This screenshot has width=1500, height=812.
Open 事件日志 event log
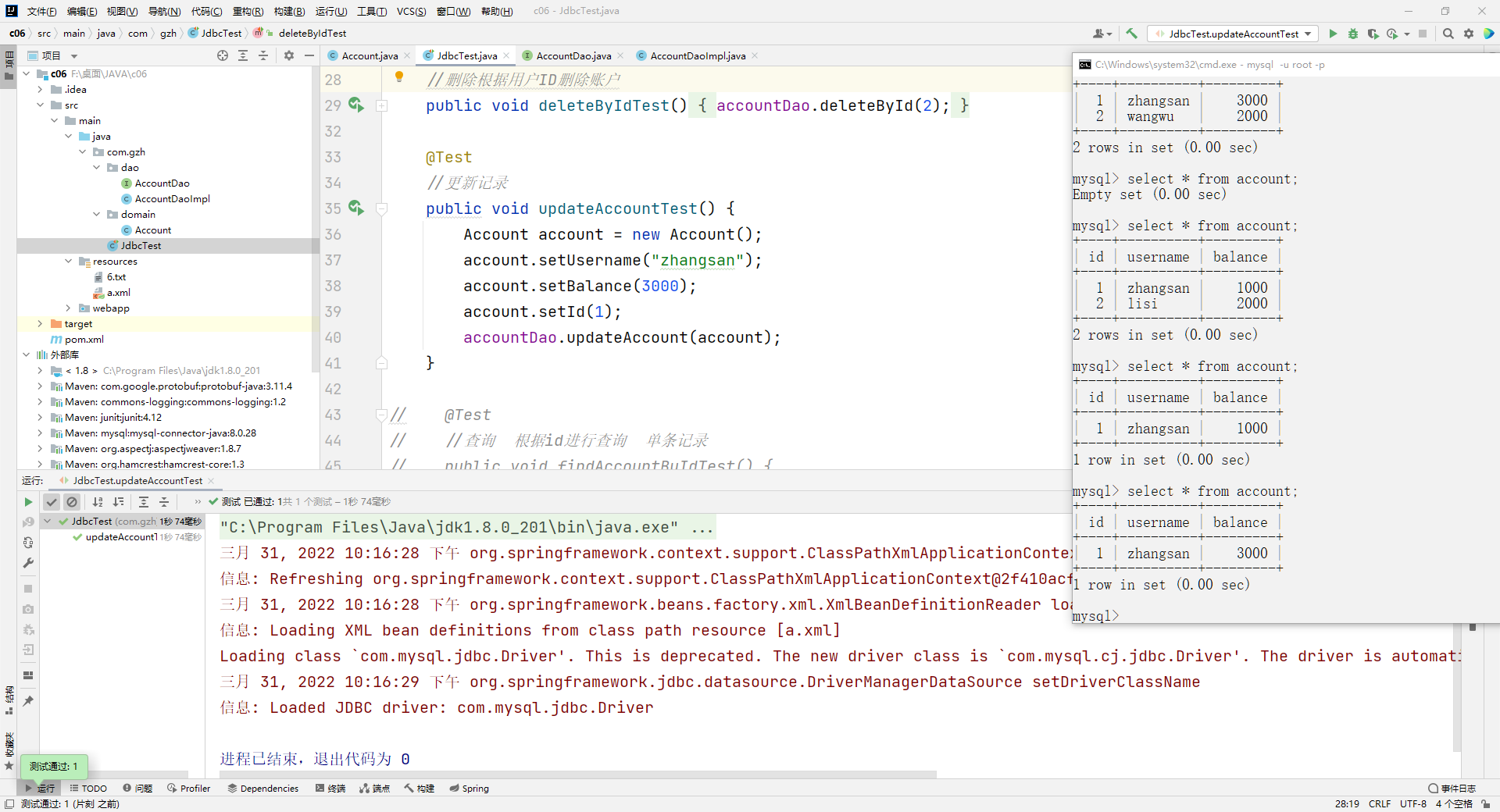point(1452,789)
